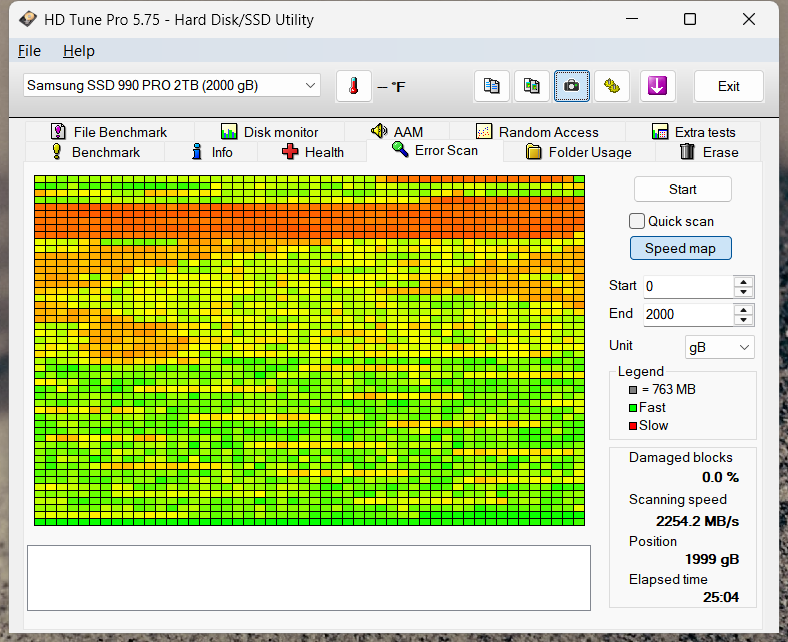
Task: Switch to the Erase tab
Action: coord(709,152)
